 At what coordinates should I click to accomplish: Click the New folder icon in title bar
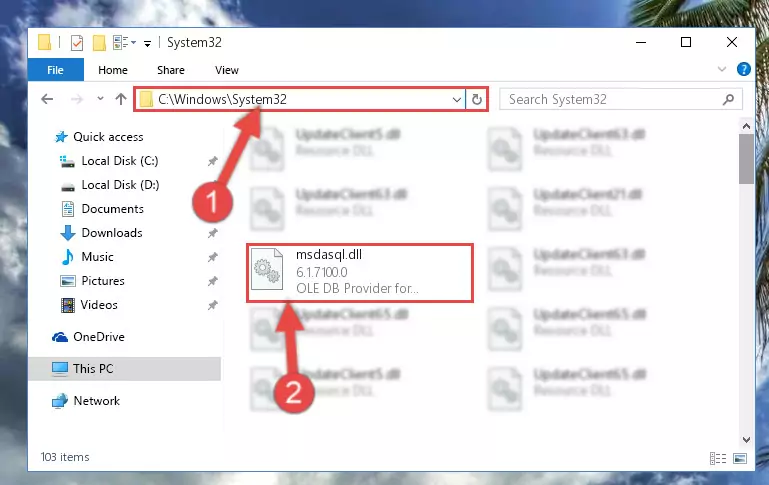99,43
